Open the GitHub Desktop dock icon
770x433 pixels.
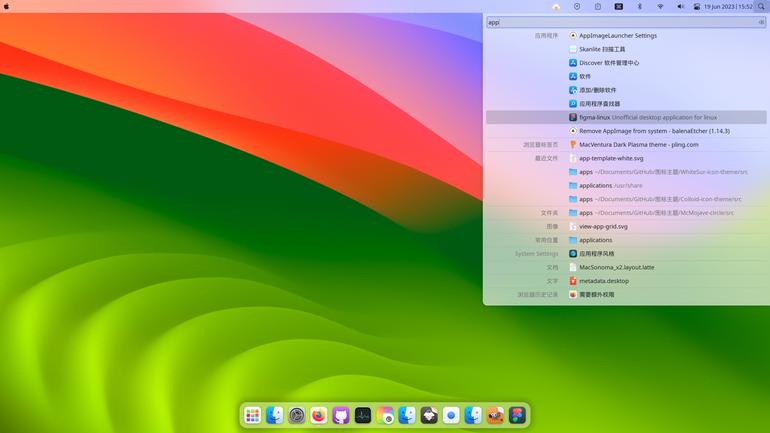341,416
